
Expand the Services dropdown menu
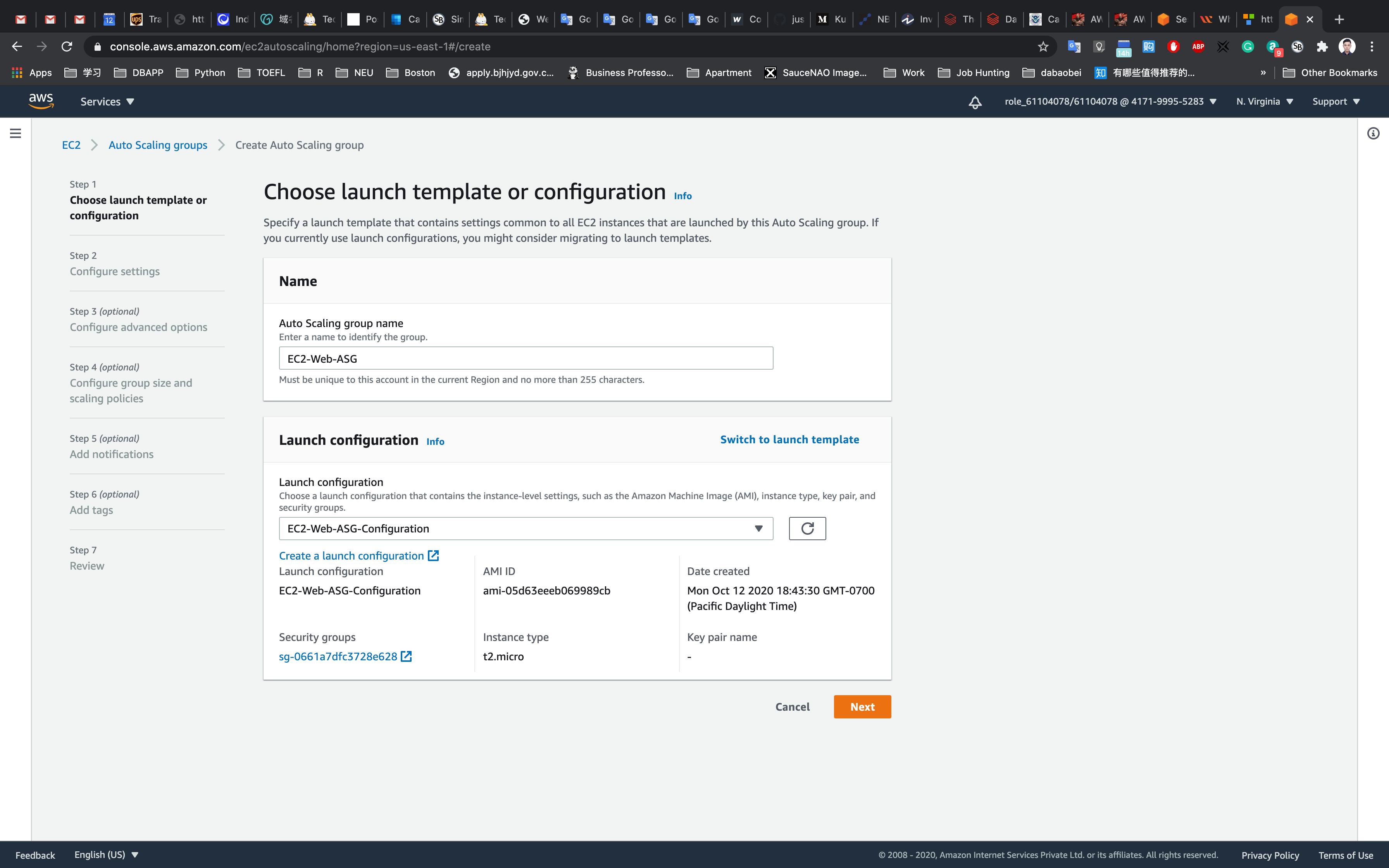point(107,102)
